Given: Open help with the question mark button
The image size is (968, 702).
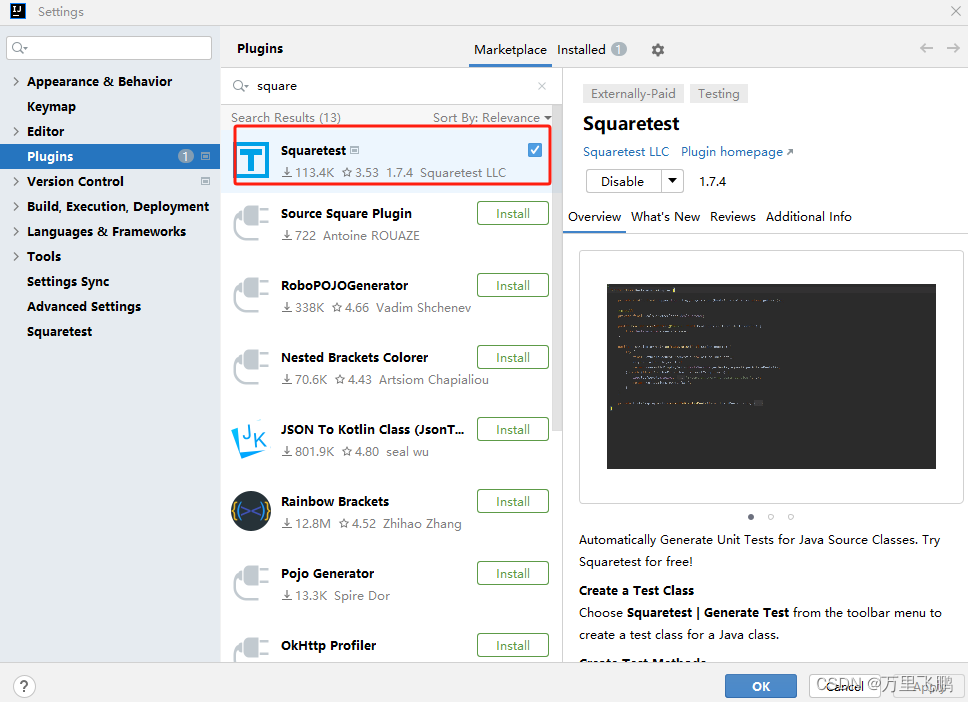Looking at the screenshot, I should pos(23,686).
